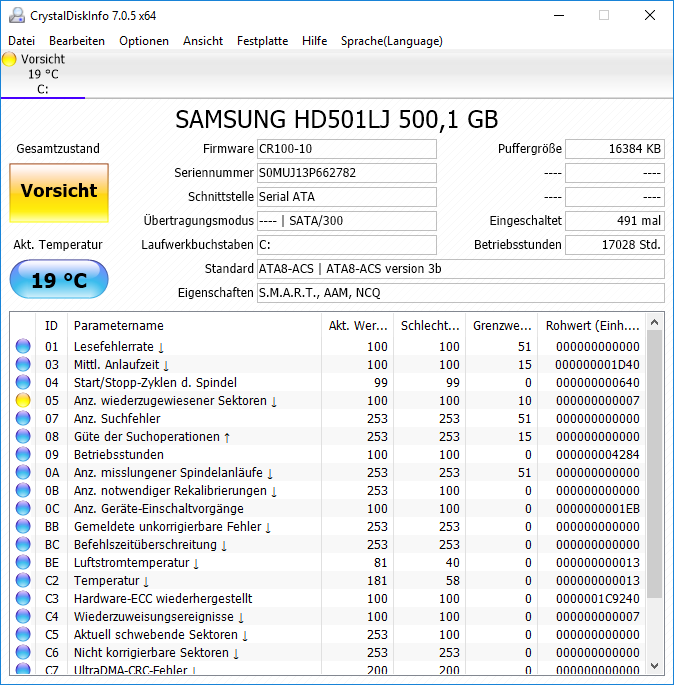Click the blue status icon for Temperatur row C2
Viewport: 674px width, 685px height.
click(23, 580)
